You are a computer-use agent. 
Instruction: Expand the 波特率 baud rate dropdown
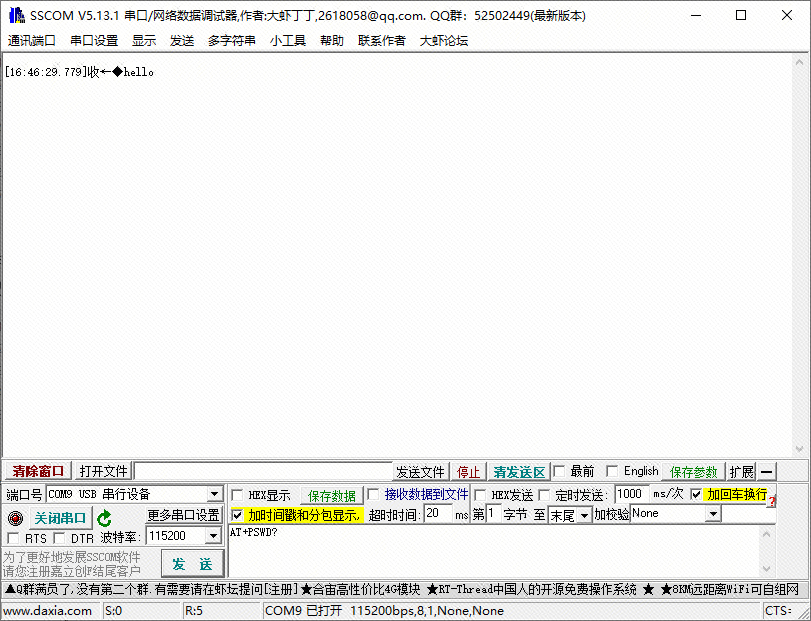tap(212, 537)
